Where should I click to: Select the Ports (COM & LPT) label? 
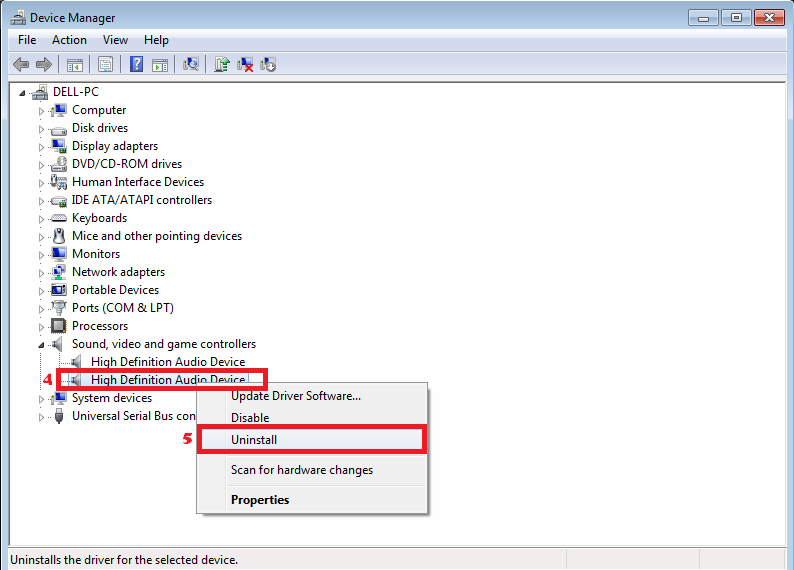(x=123, y=308)
